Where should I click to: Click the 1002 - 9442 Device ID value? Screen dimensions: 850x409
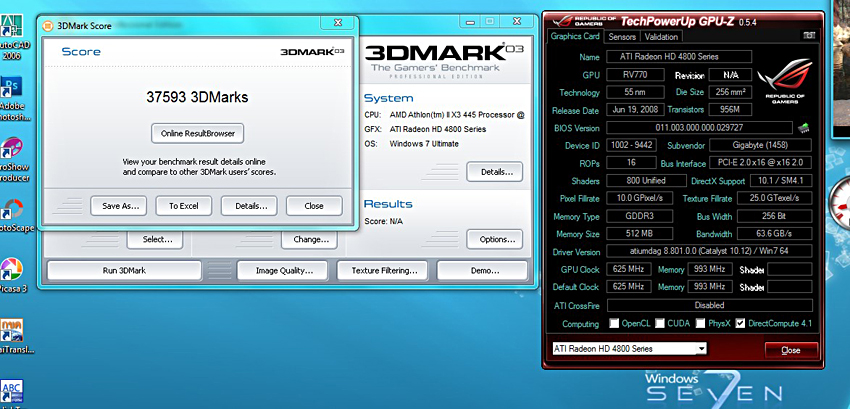click(x=632, y=145)
